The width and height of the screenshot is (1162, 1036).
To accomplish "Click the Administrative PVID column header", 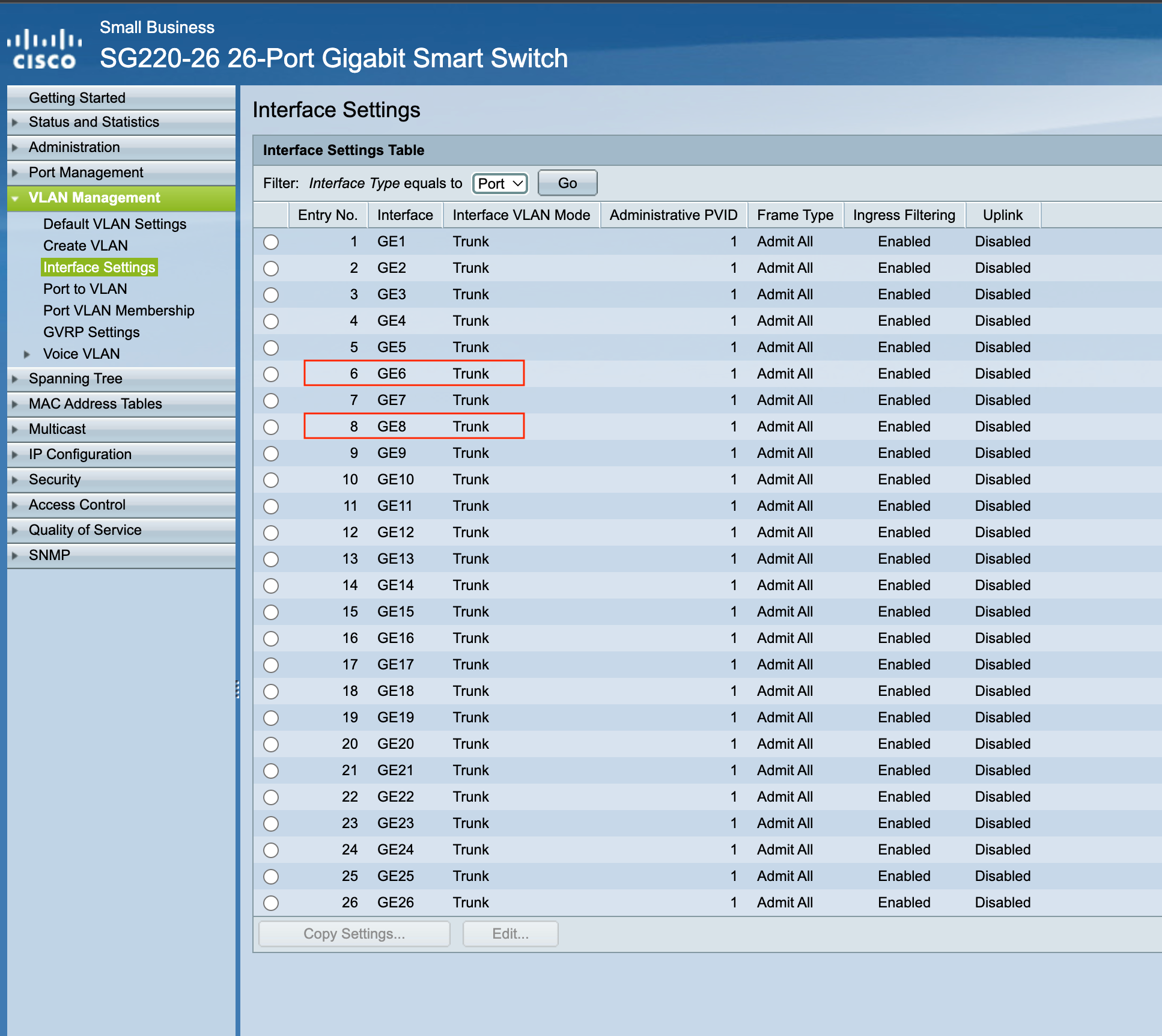I will click(x=674, y=215).
